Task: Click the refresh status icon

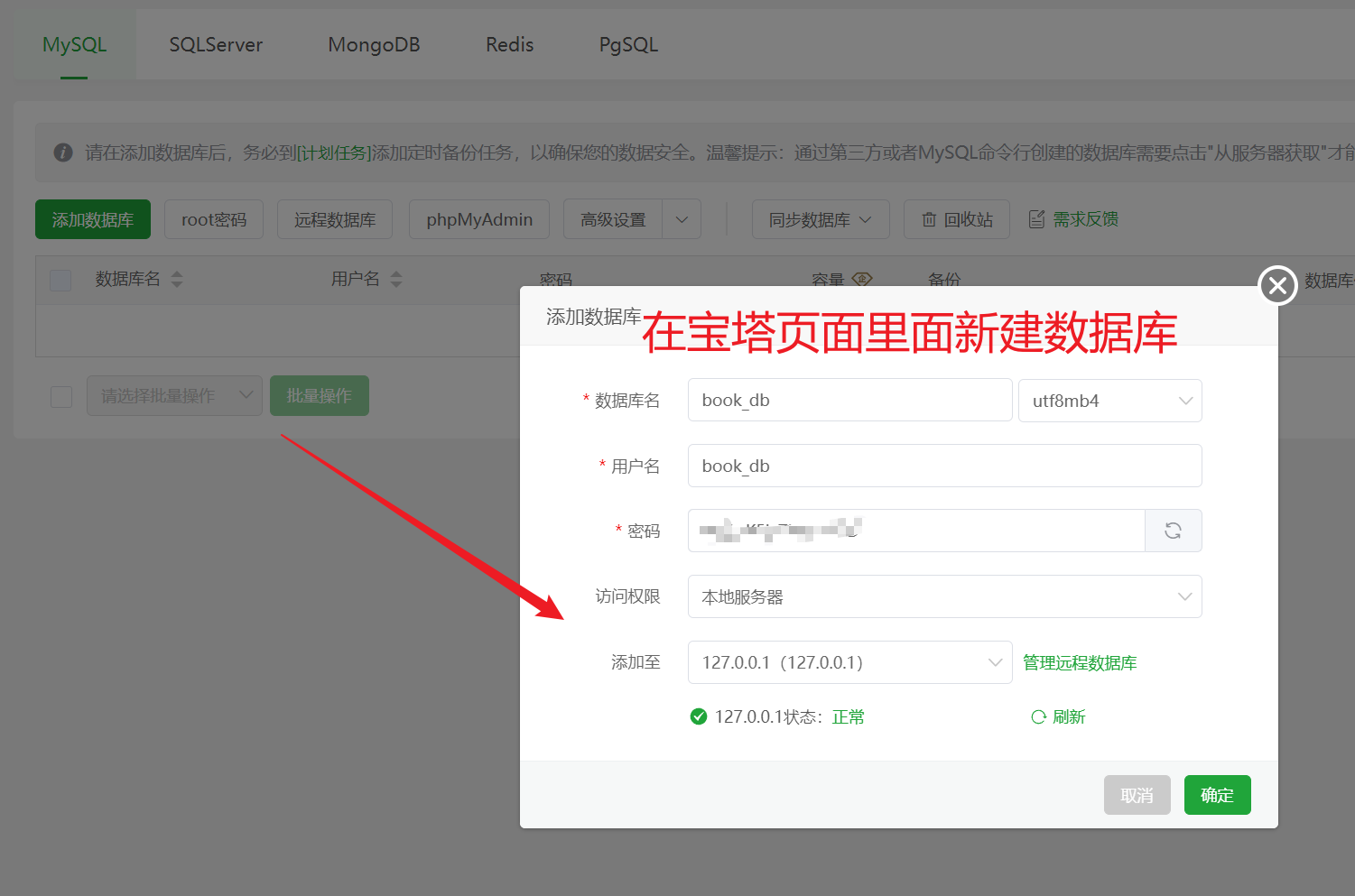Action: 1038,716
